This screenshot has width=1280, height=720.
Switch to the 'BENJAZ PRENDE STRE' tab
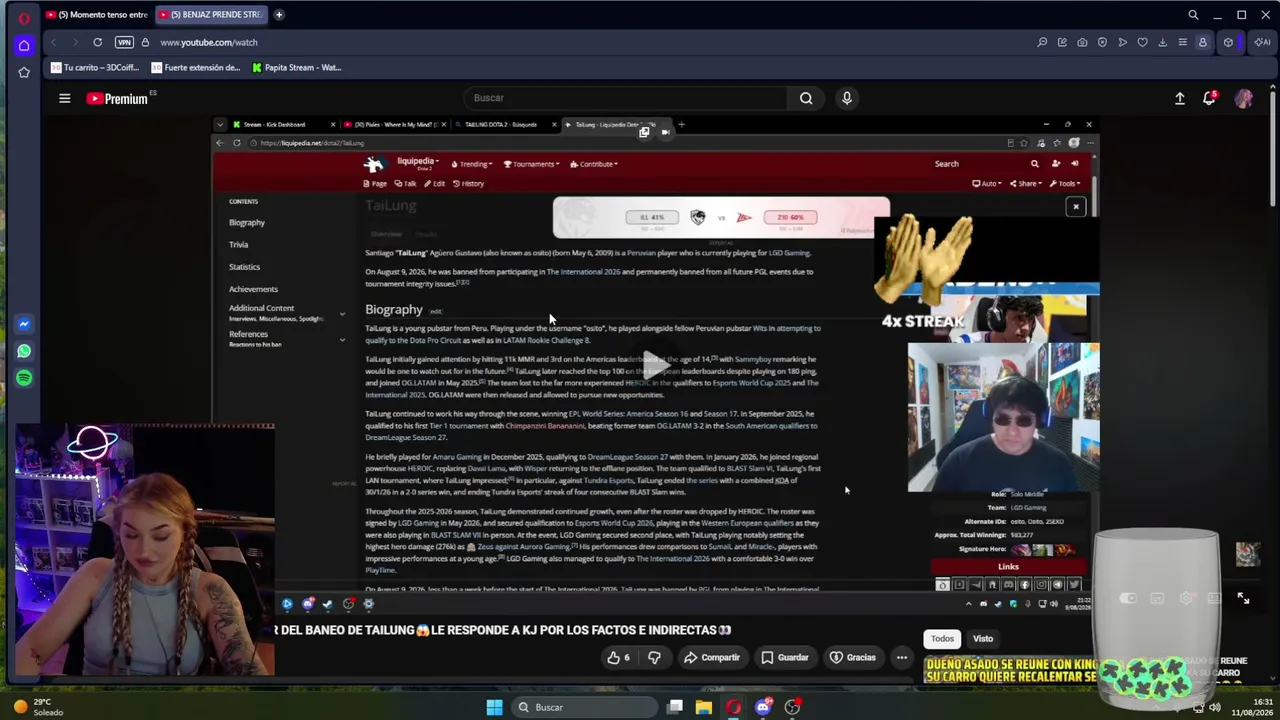coord(209,15)
